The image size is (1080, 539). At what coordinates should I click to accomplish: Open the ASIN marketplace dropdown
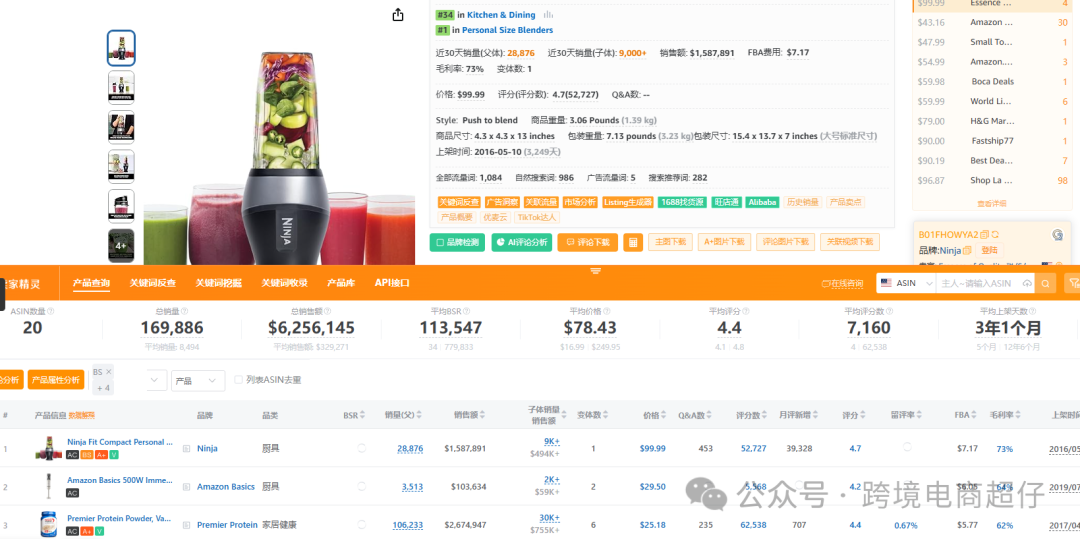coord(906,284)
